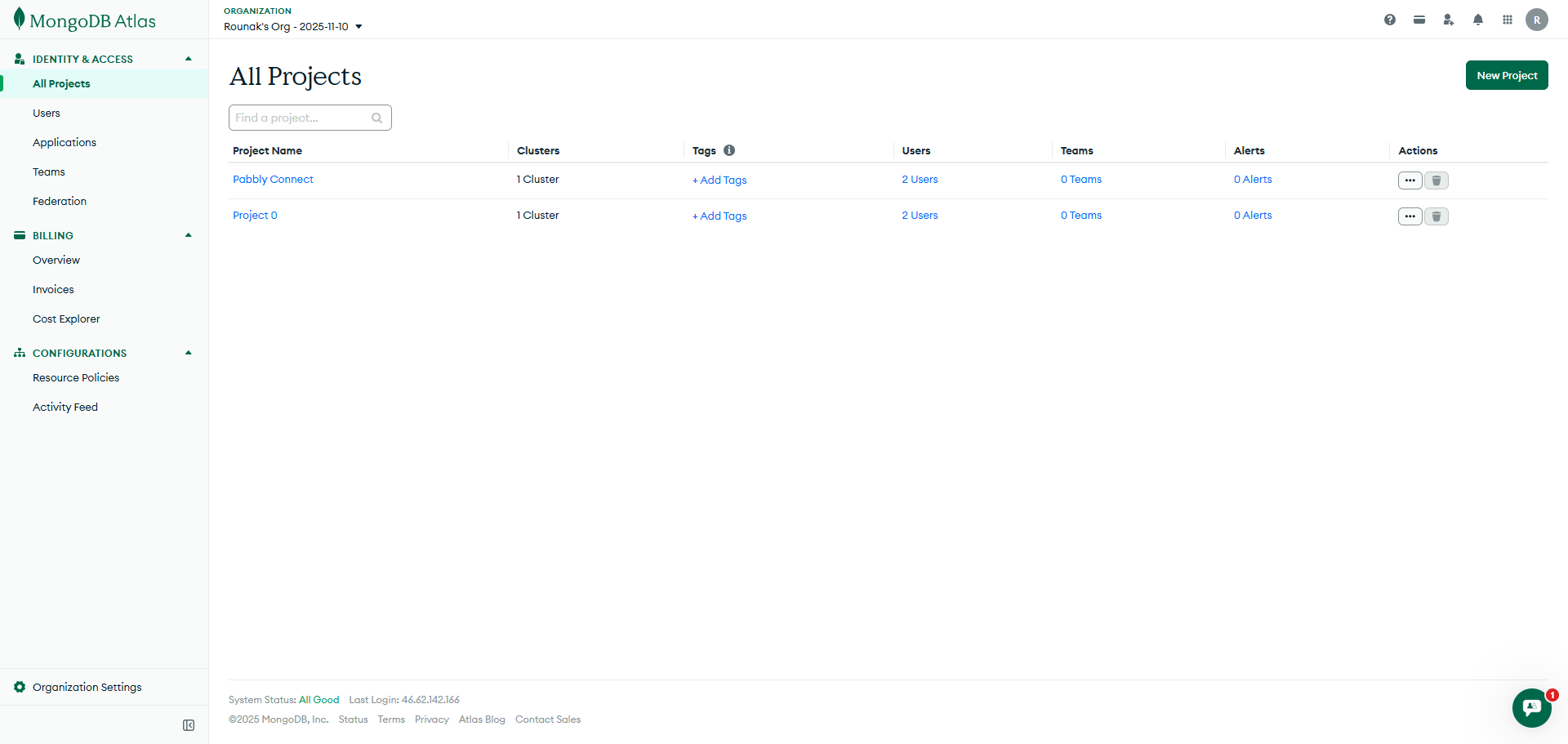Open the billing card icon in header
Viewport: 1568px width, 744px height.
[x=1419, y=20]
